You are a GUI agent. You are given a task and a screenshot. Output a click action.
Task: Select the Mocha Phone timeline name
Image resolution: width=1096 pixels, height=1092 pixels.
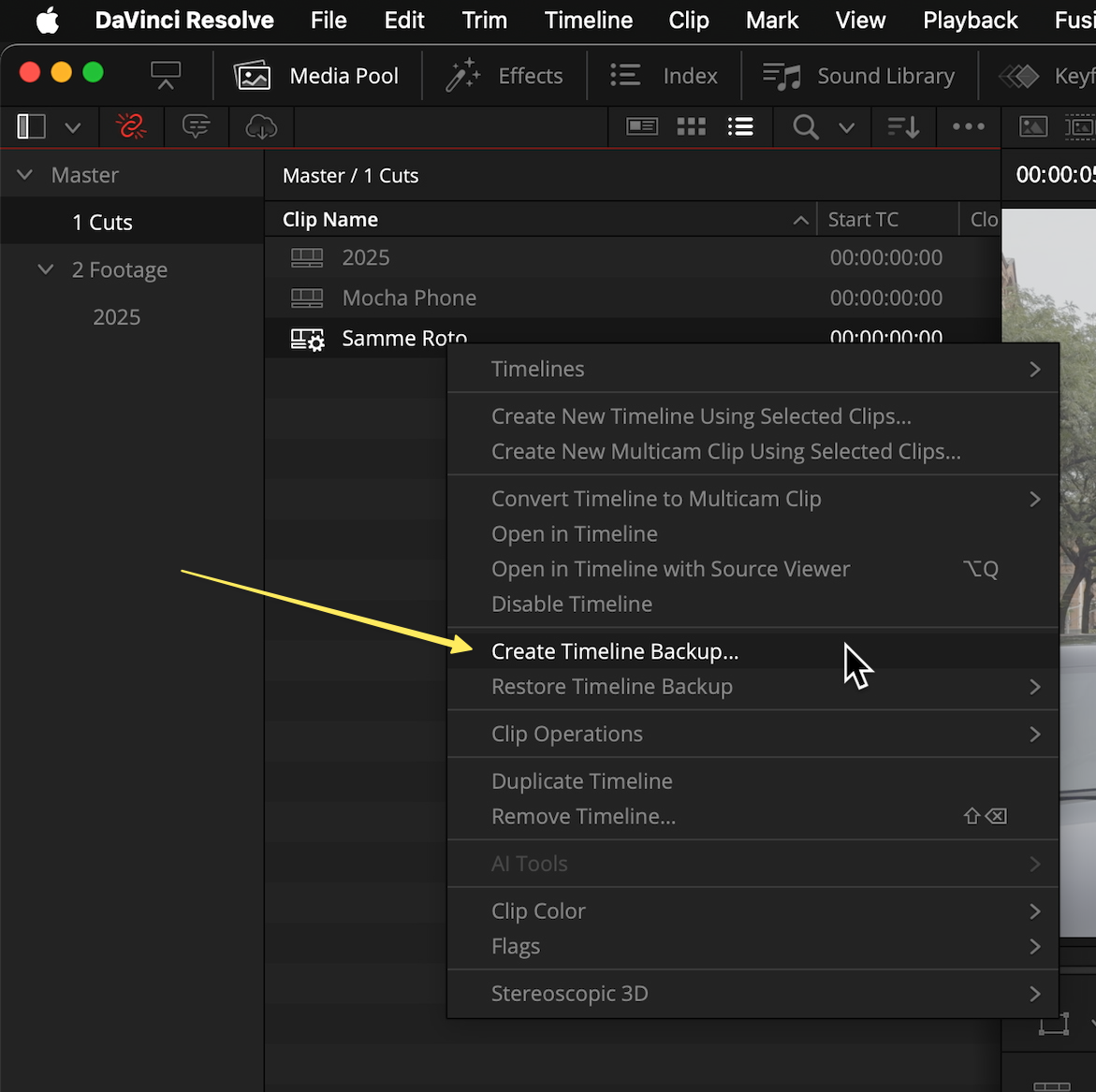(x=409, y=298)
